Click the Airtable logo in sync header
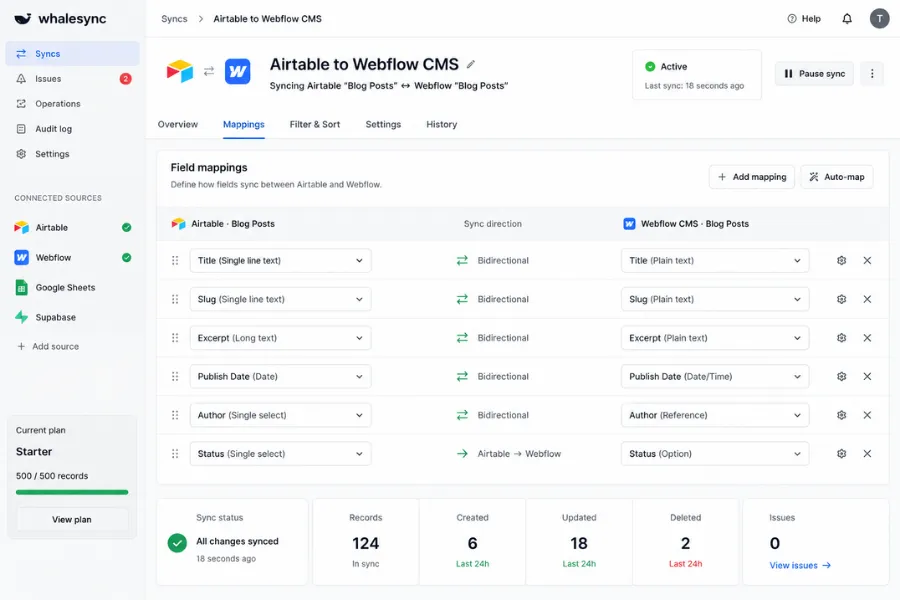 (x=180, y=71)
